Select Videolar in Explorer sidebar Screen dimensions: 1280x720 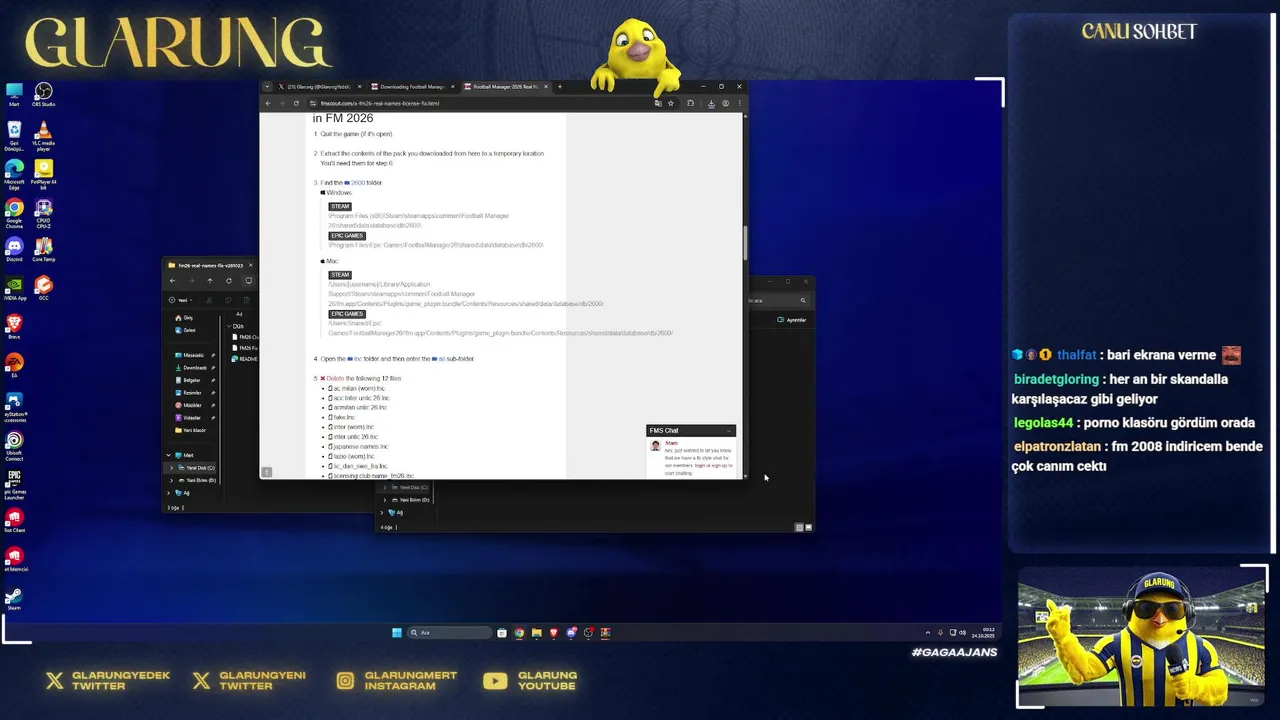coord(193,418)
